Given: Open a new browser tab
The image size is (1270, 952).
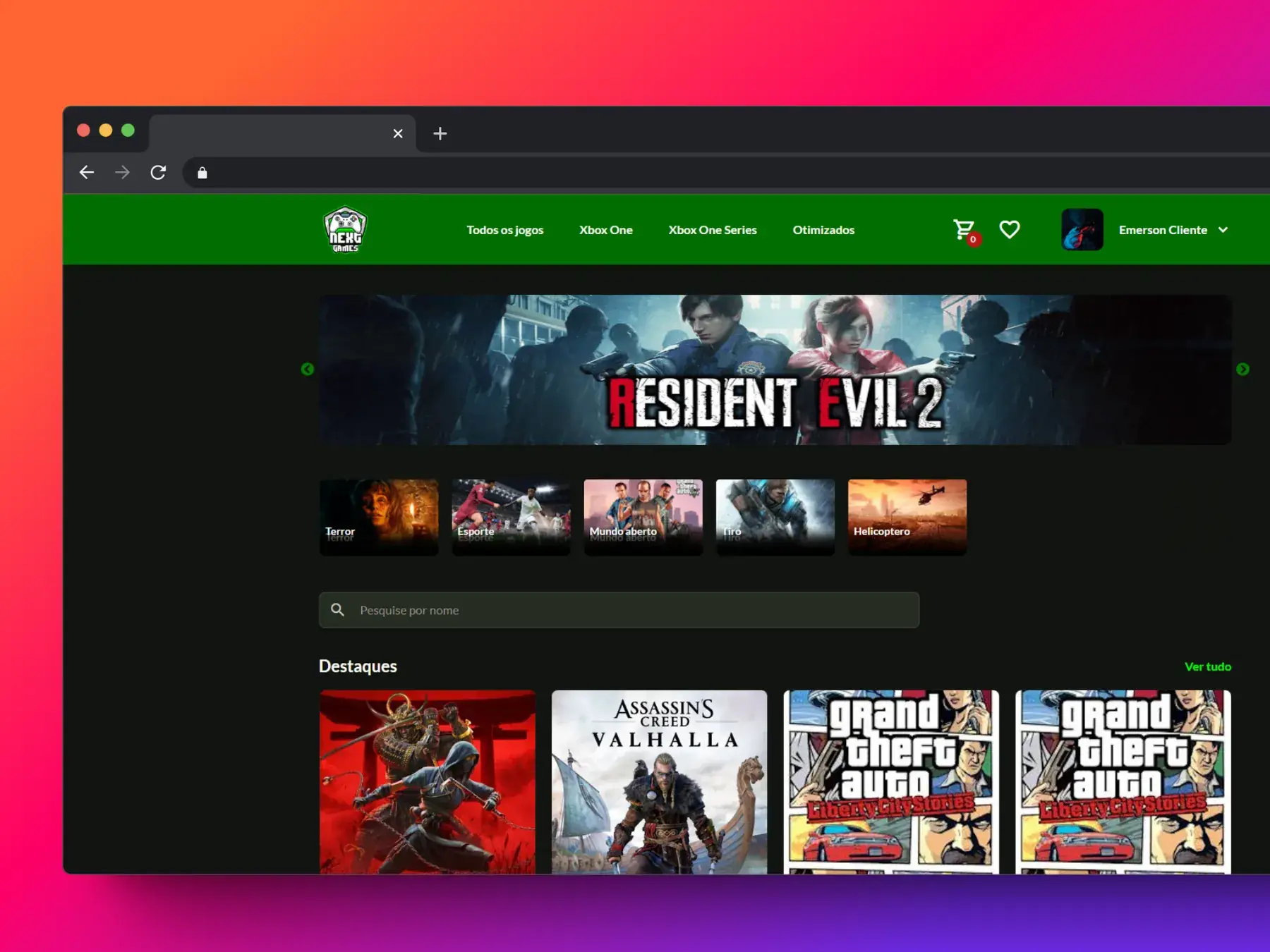Looking at the screenshot, I should (x=440, y=133).
